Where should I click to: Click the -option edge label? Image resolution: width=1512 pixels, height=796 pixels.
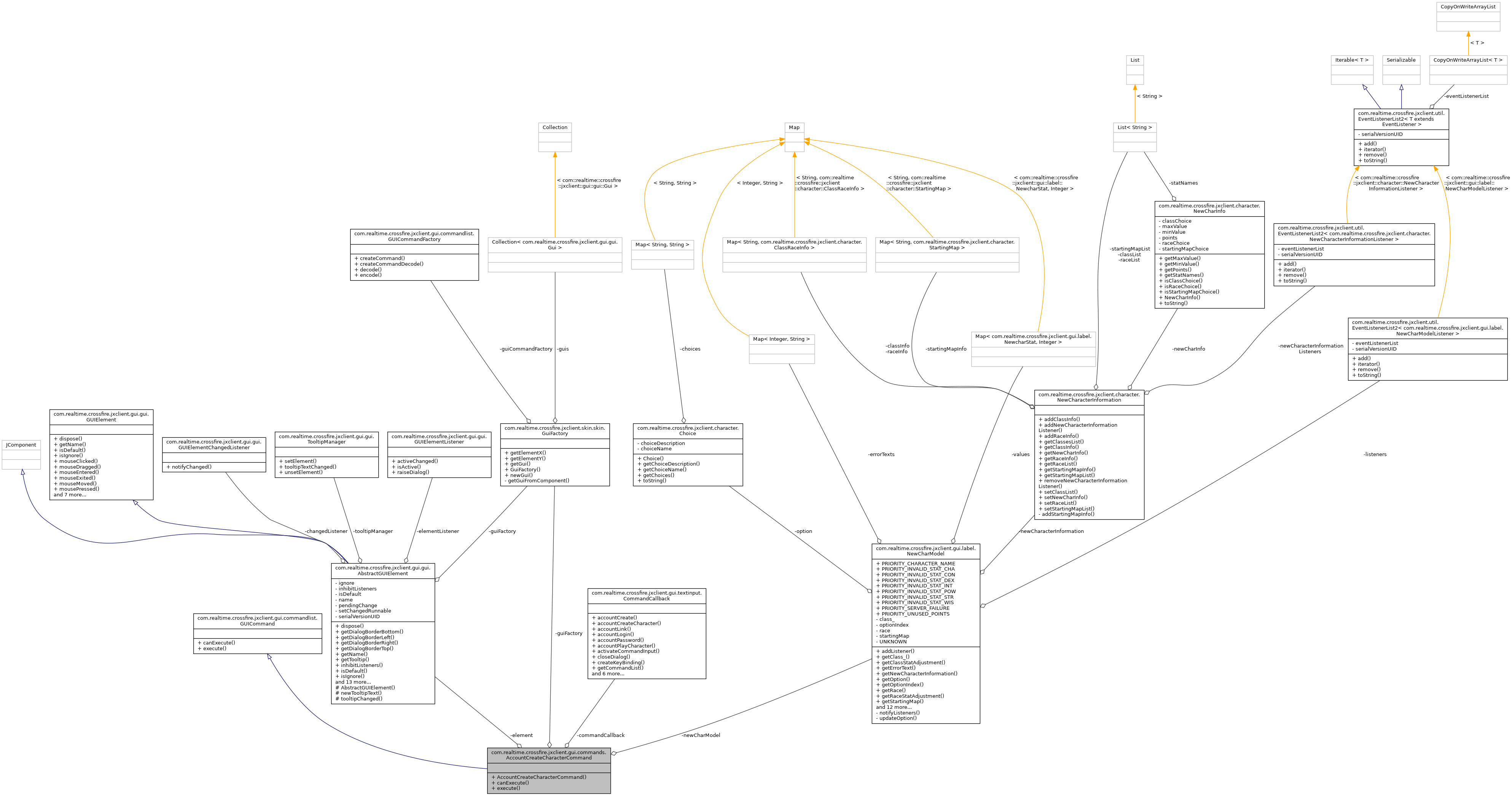(803, 531)
